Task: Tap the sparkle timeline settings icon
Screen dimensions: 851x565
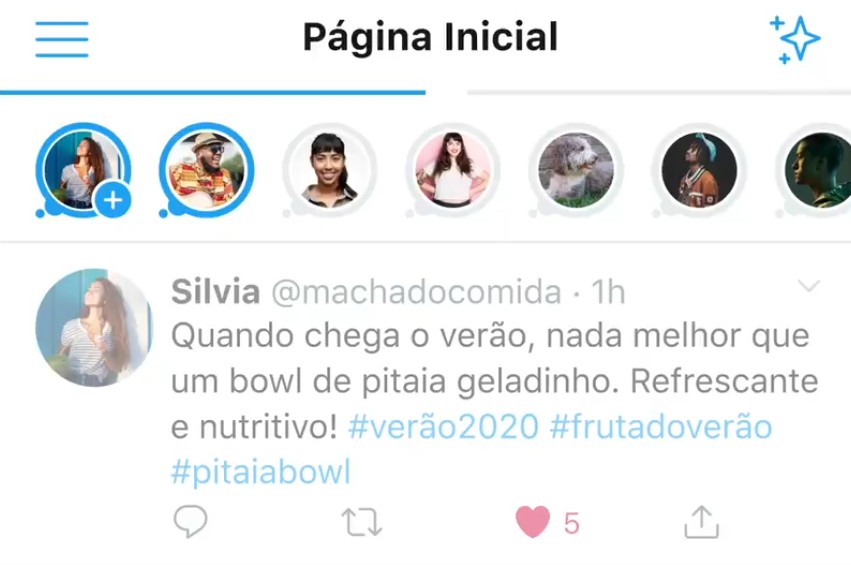Action: point(795,39)
